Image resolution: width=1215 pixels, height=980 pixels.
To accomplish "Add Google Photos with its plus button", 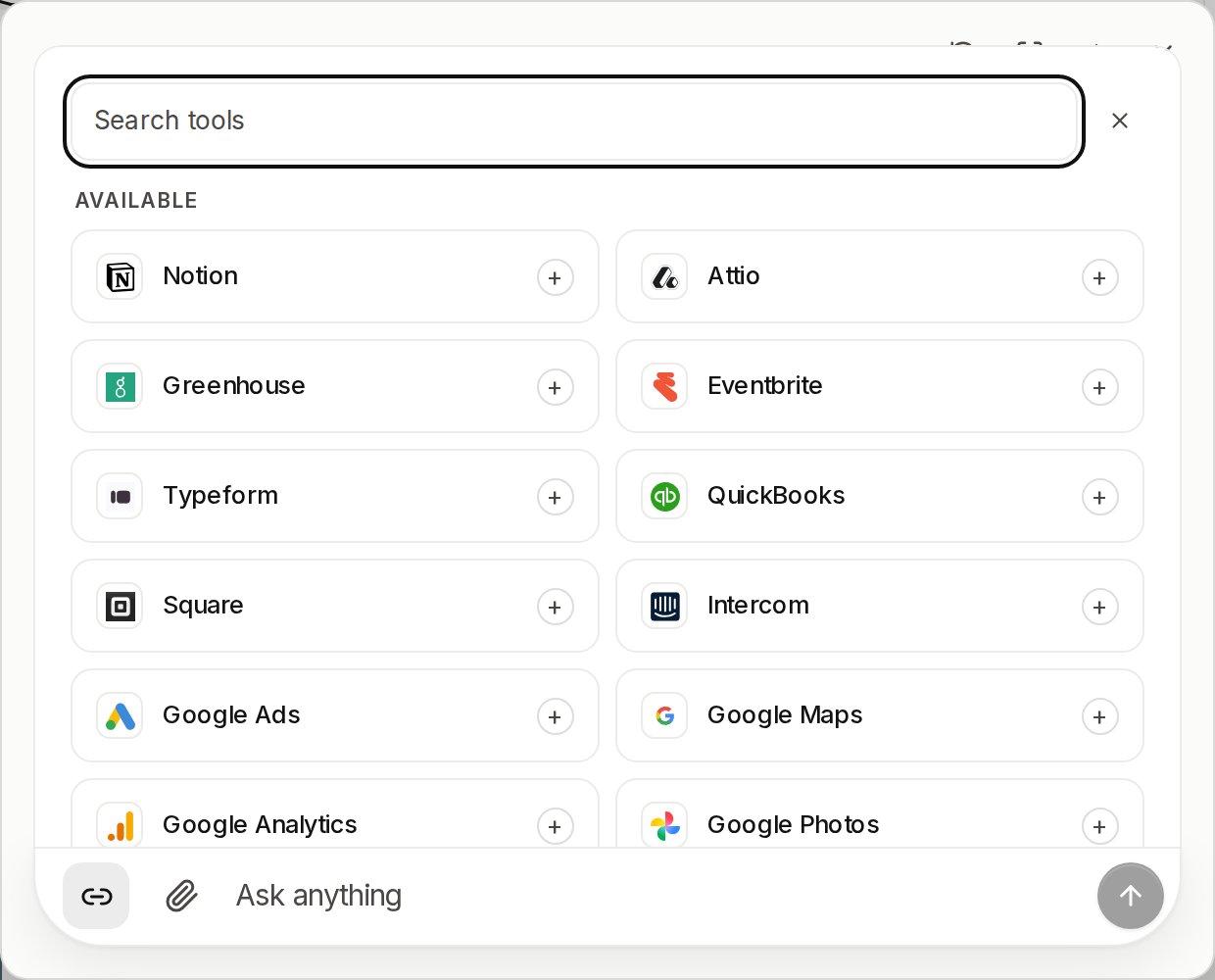I will tap(1100, 826).
